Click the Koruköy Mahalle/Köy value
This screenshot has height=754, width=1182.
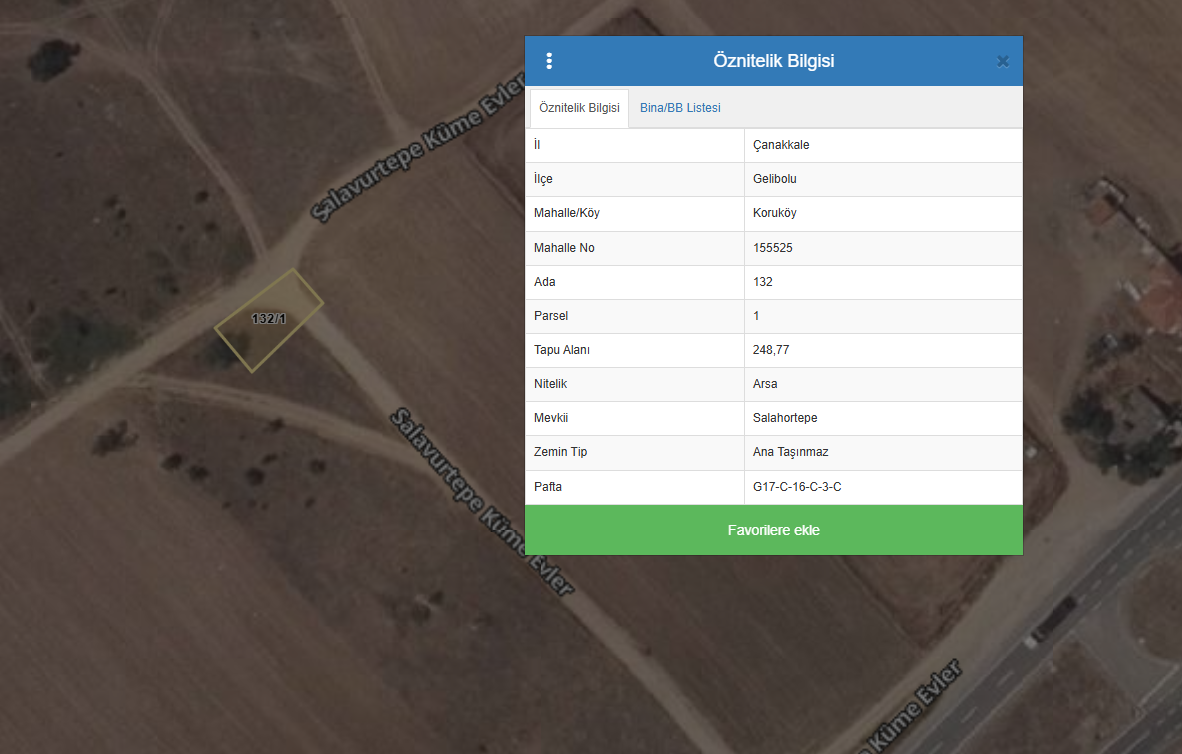775,213
